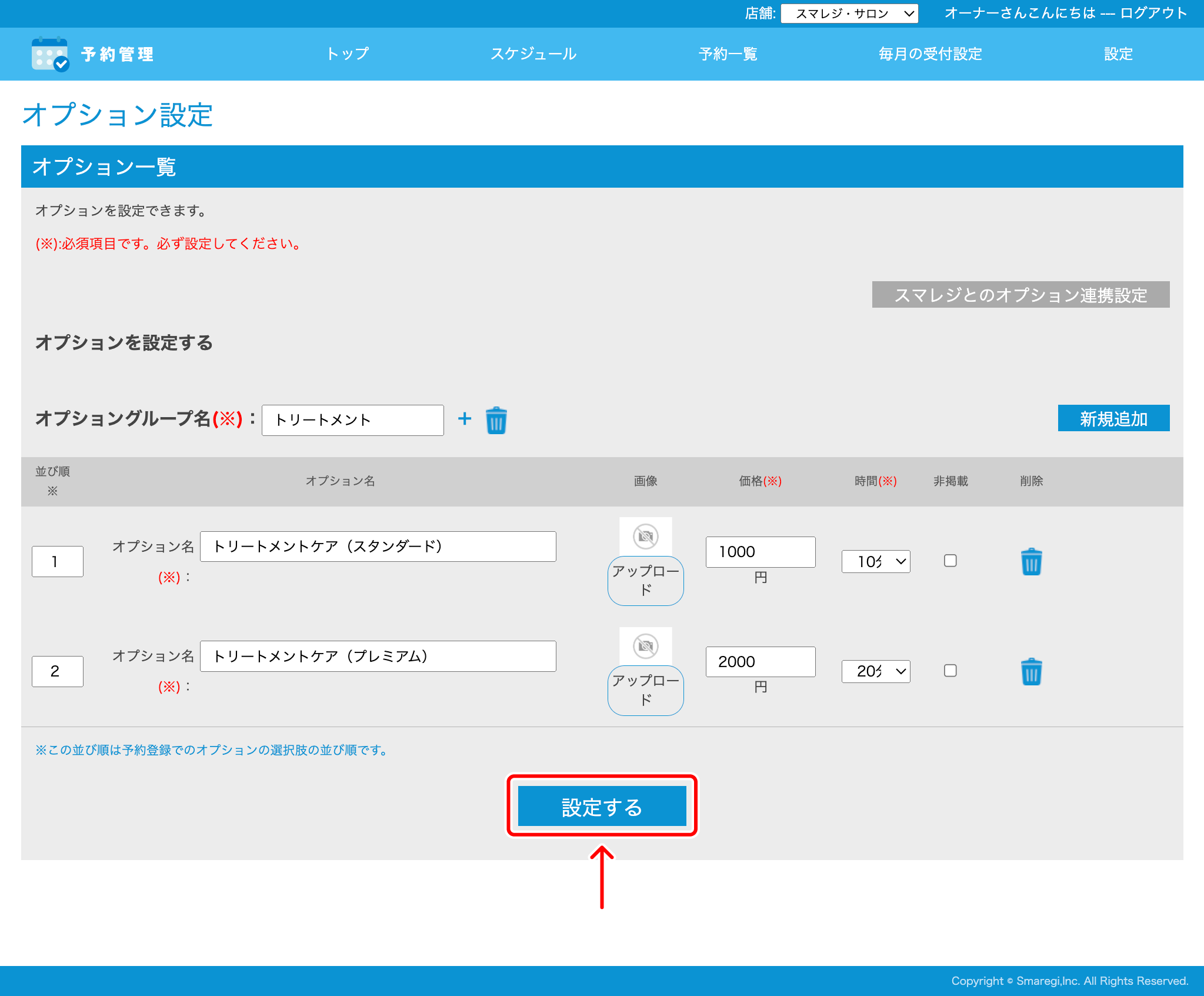Click the image placeholder icon for スタンダード row
Viewport: 1204px width, 996px height.
pos(645,536)
